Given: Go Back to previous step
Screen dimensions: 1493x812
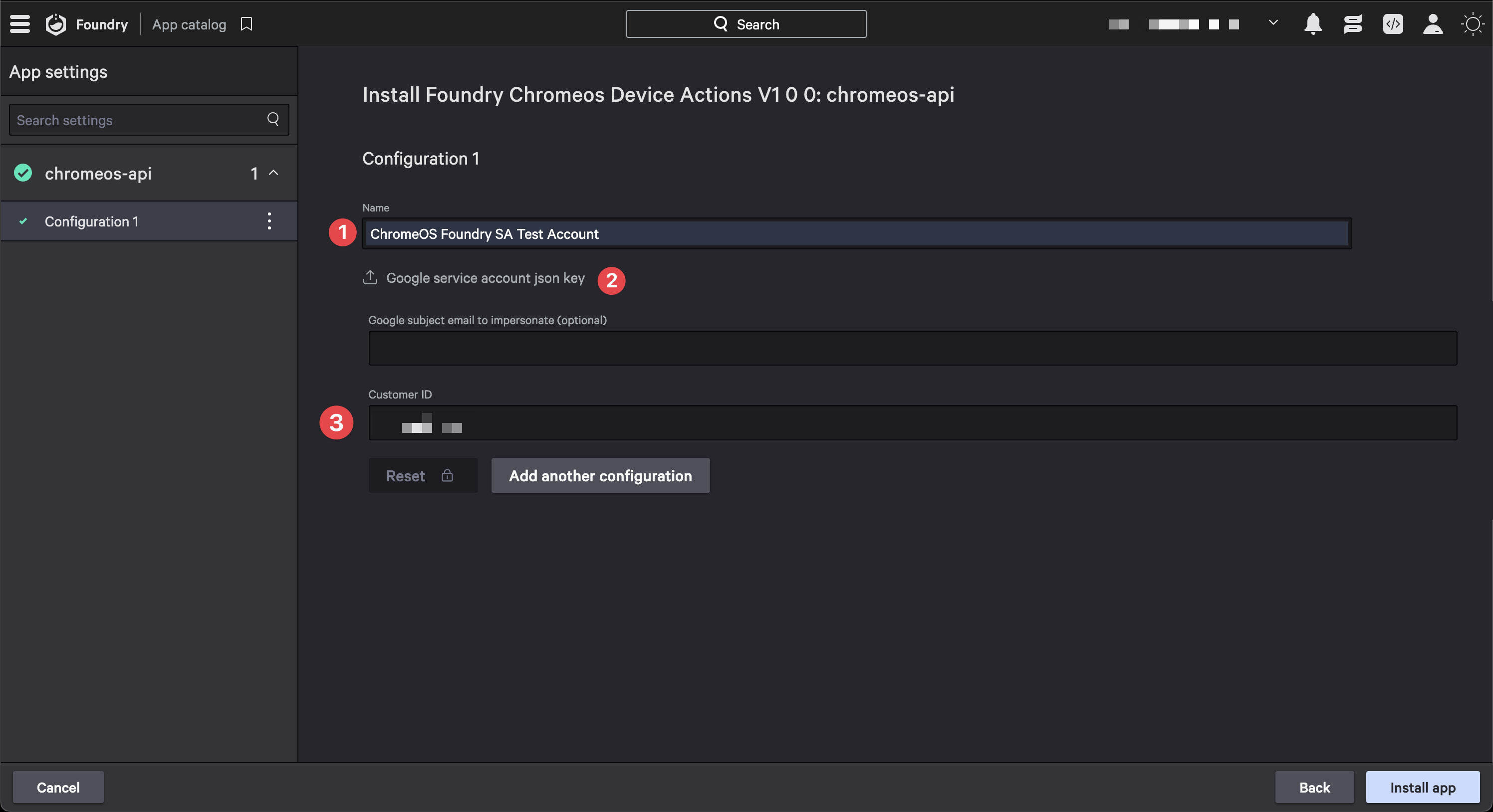Looking at the screenshot, I should [x=1314, y=787].
